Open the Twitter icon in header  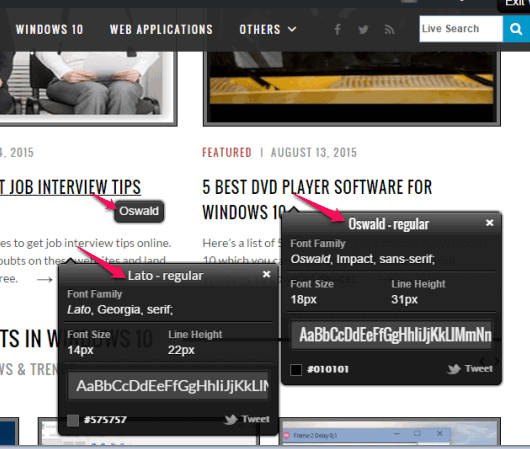pos(363,30)
